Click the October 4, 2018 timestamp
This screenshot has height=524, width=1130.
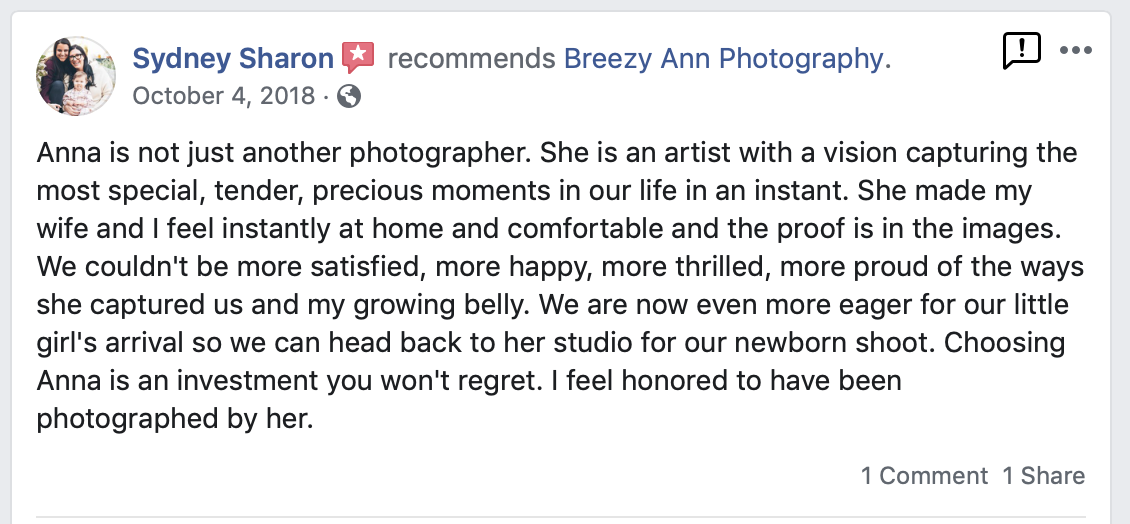[224, 96]
